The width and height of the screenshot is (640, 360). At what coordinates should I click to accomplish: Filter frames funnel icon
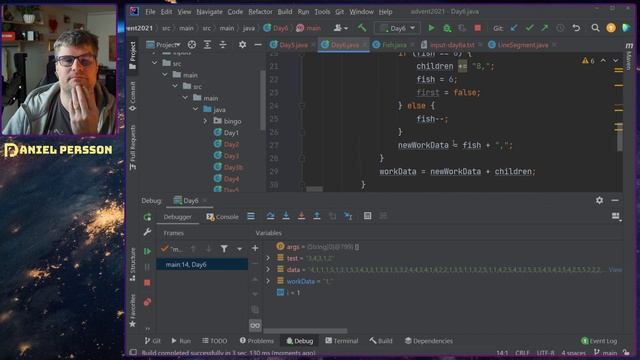coord(224,248)
